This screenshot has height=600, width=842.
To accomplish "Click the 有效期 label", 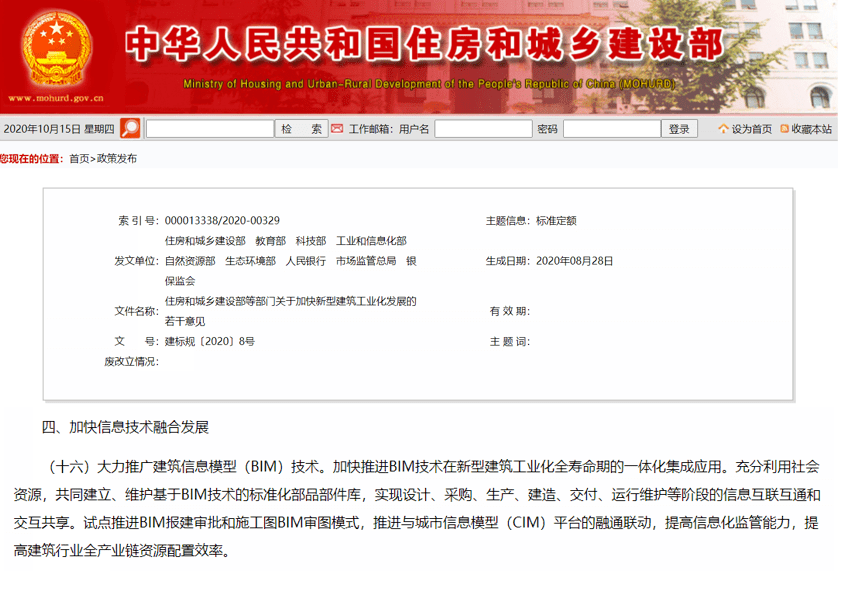I will tap(510, 311).
